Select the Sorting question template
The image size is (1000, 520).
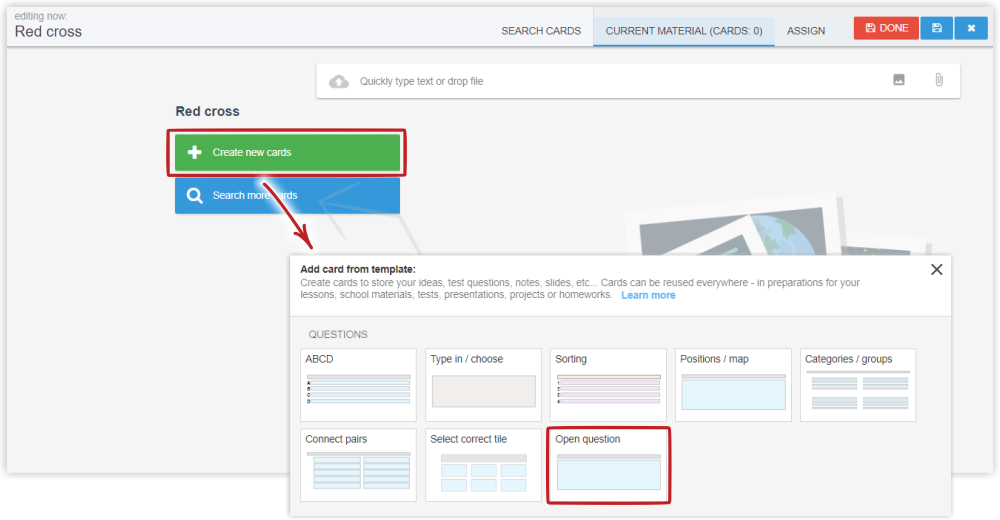point(608,385)
